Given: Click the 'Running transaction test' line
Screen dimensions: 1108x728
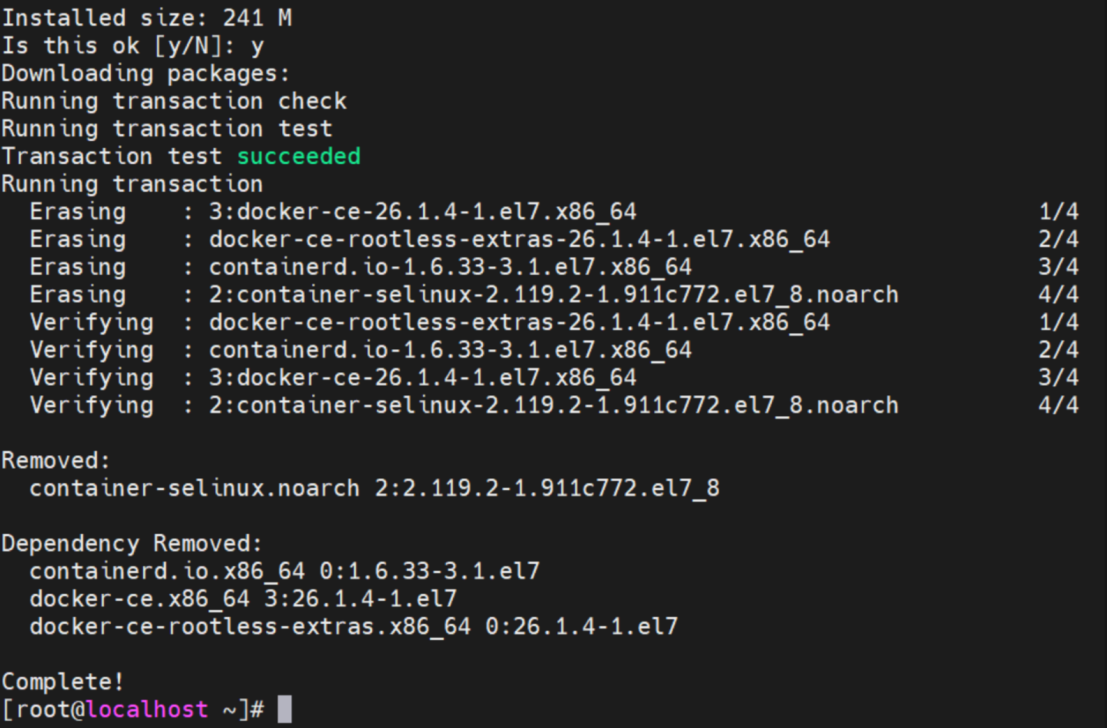Looking at the screenshot, I should click(167, 129).
